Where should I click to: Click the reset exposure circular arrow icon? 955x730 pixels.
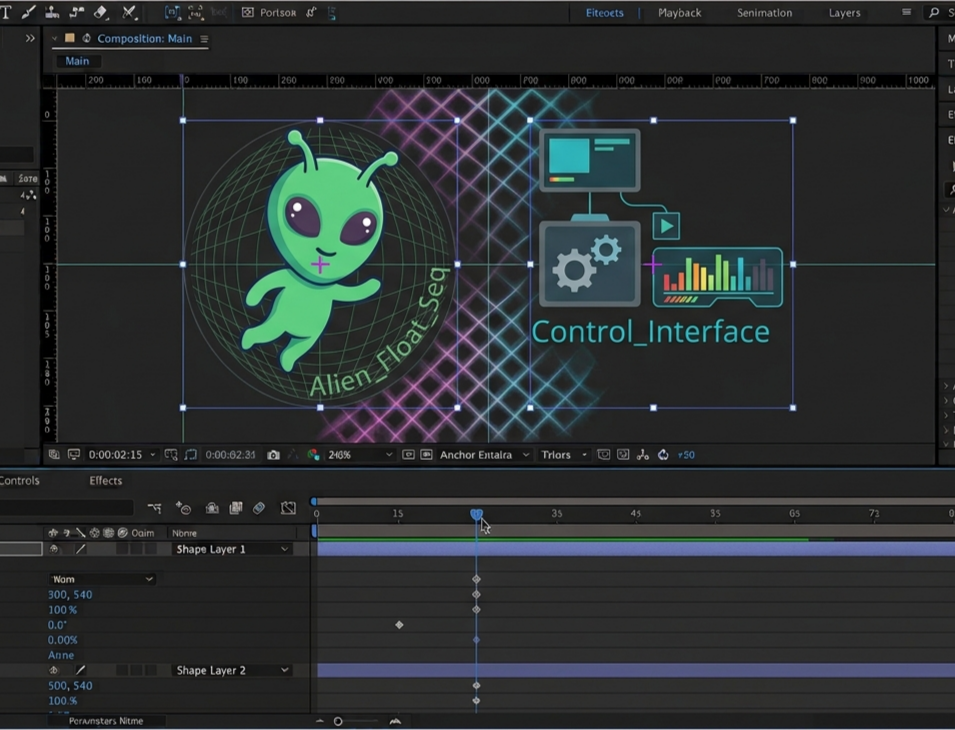(x=663, y=455)
